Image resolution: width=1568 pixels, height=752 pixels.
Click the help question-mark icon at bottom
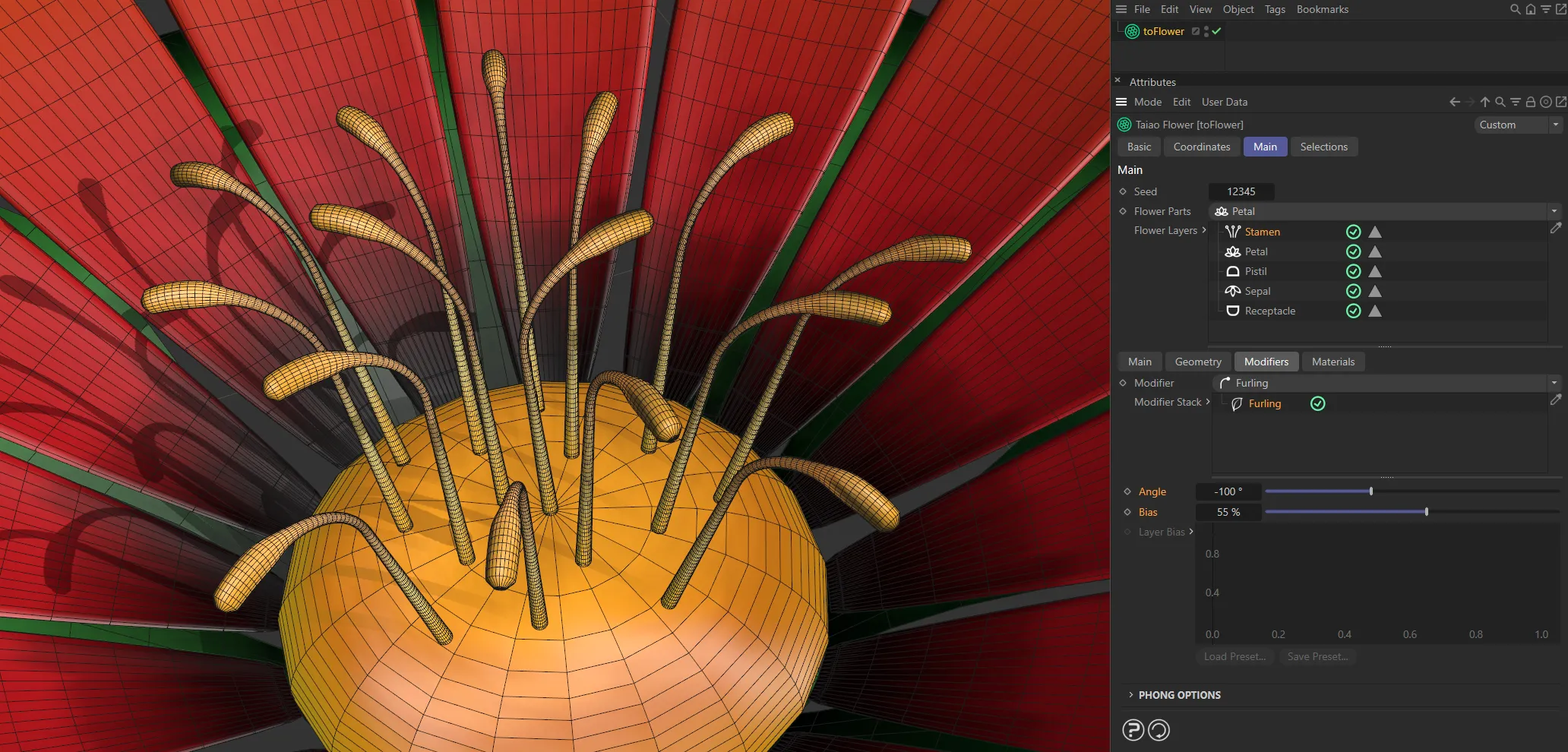(1132, 730)
